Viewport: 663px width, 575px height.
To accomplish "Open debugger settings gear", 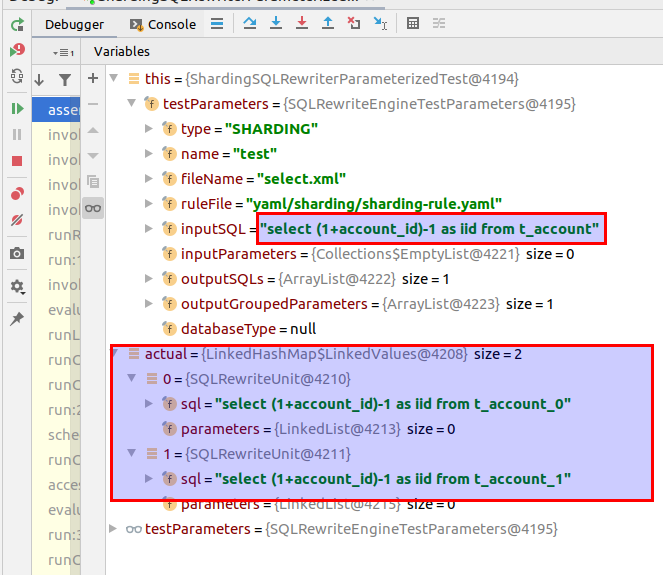I will (x=17, y=287).
